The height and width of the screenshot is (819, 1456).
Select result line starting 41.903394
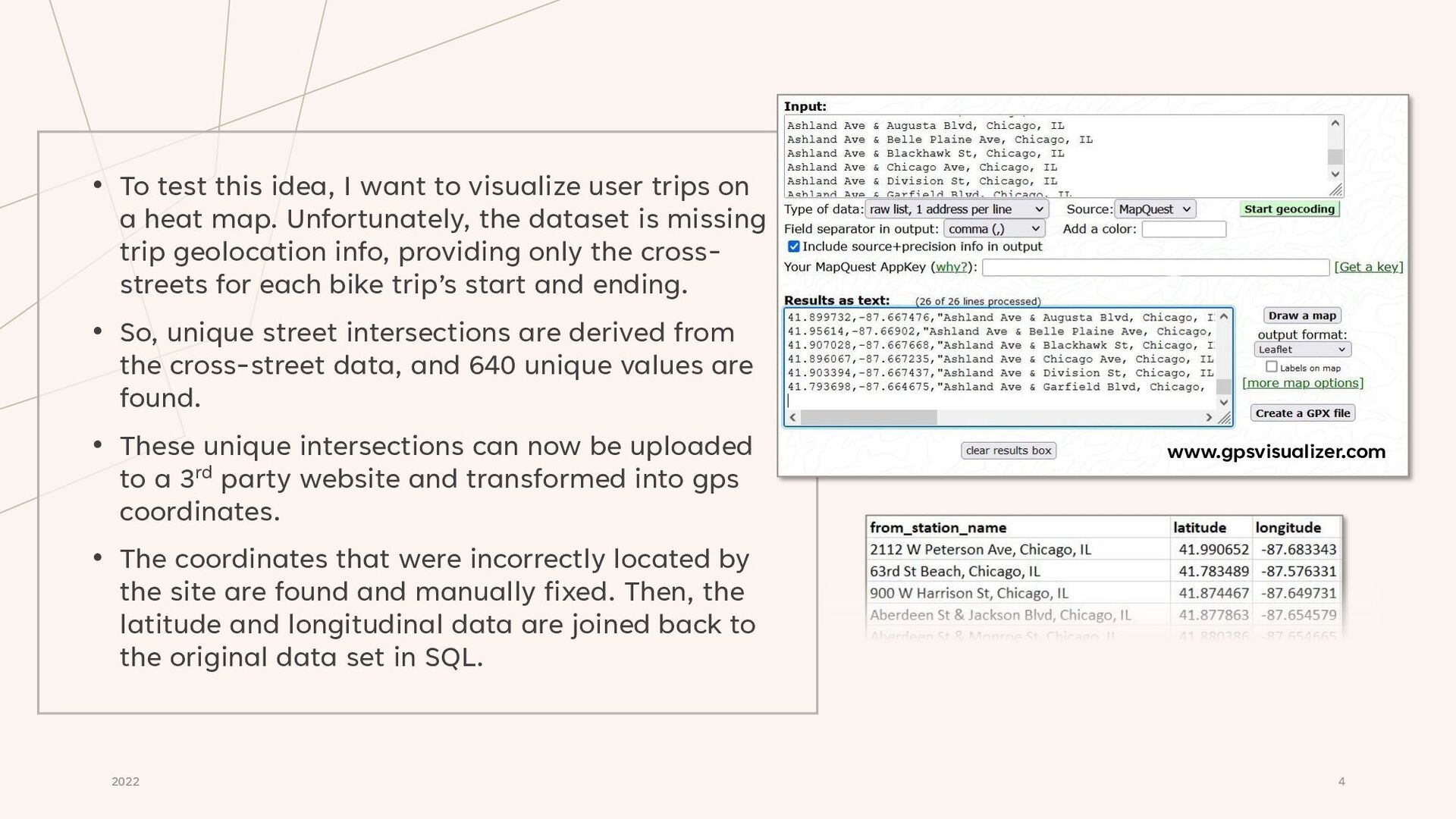pyautogui.click(x=1000, y=373)
